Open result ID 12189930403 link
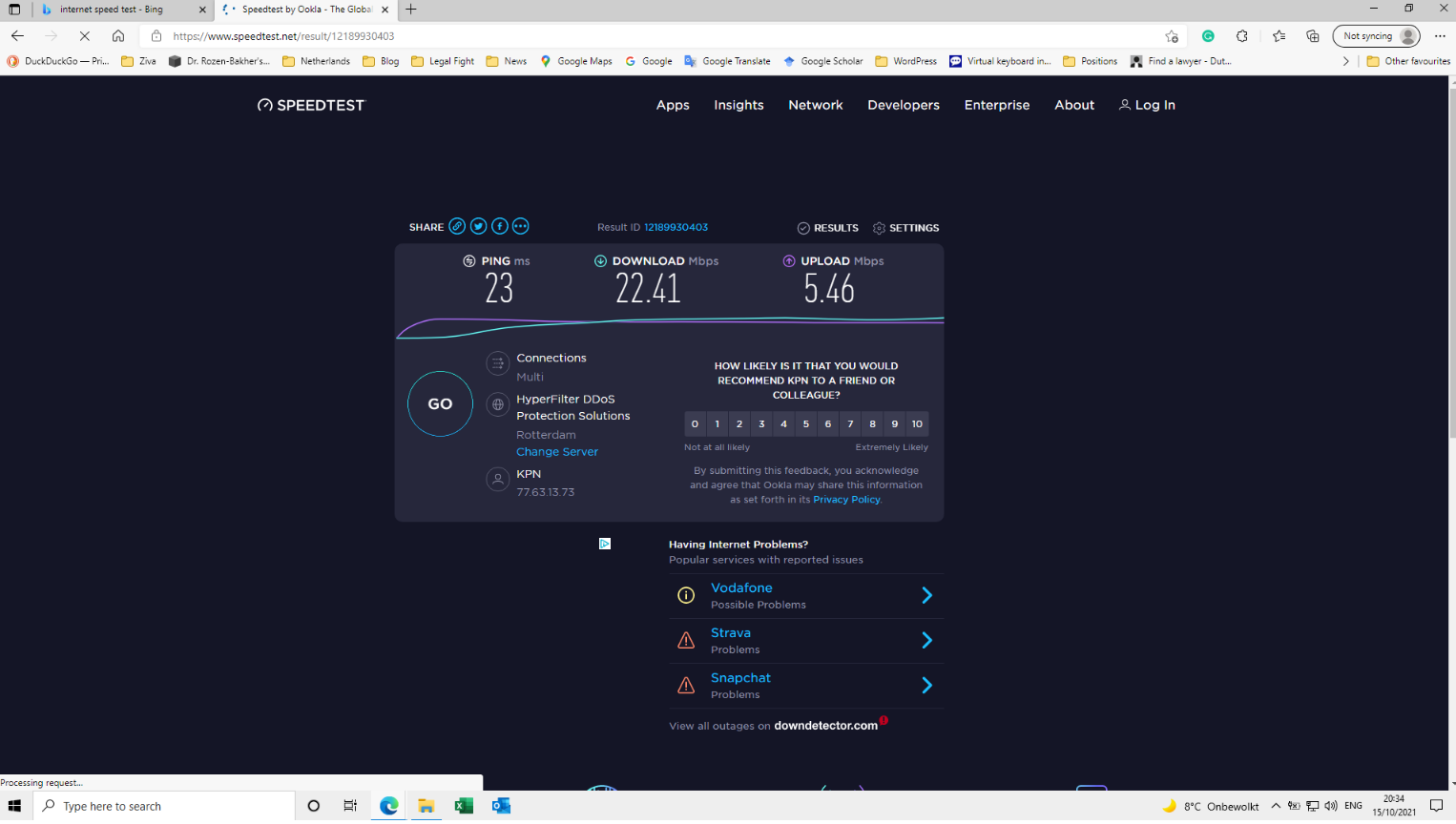Viewport: 1456px width, 824px height. pos(676,227)
